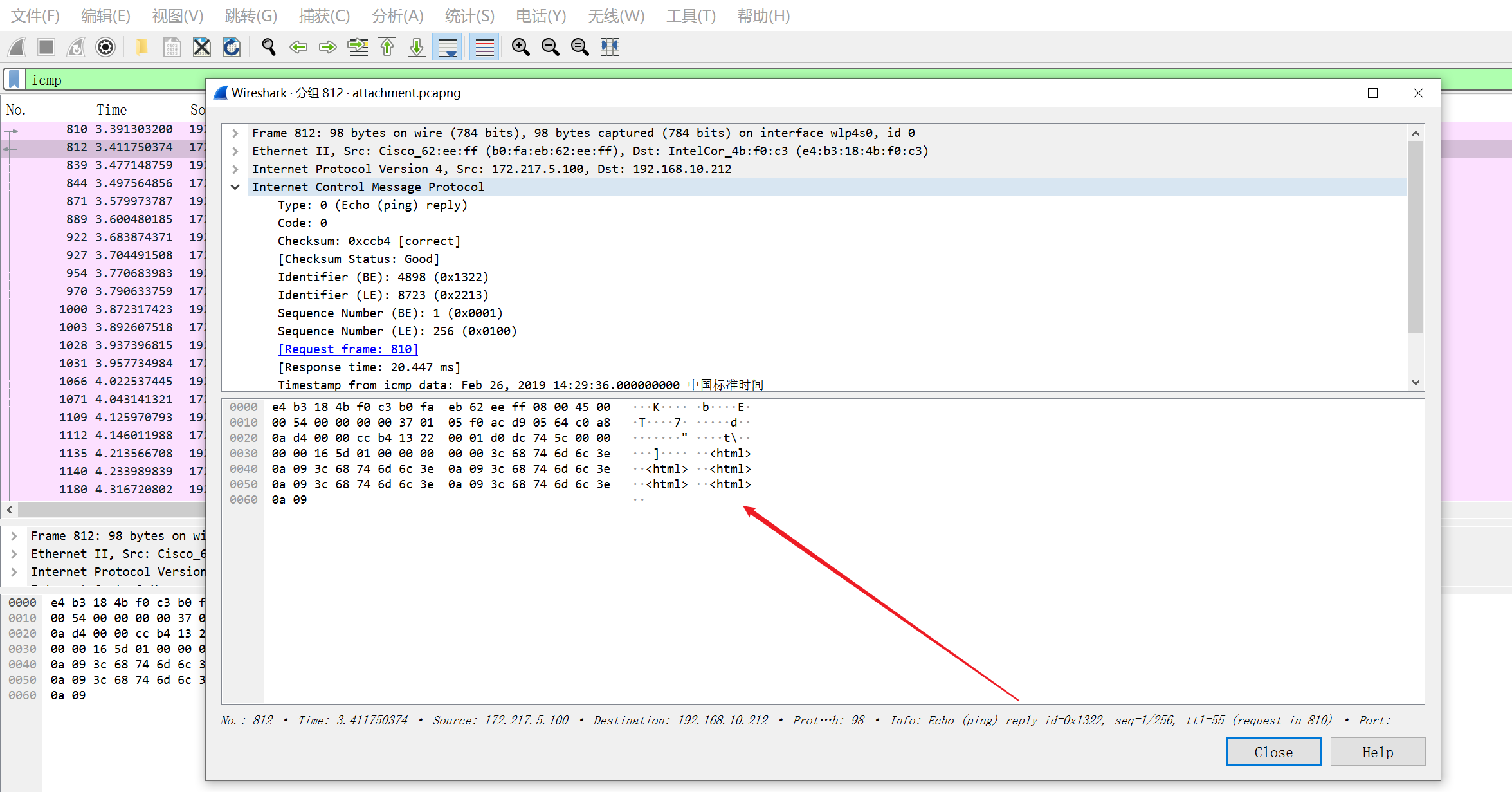Select packet 839 in packet list
Image resolution: width=1512 pixels, height=792 pixels.
104,165
